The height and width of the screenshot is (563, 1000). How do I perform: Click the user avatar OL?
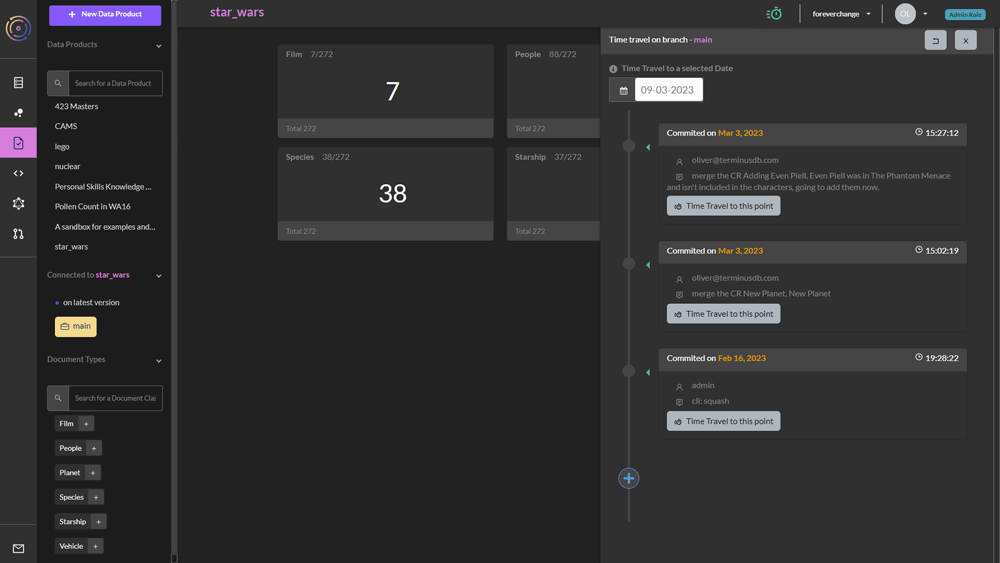(905, 14)
